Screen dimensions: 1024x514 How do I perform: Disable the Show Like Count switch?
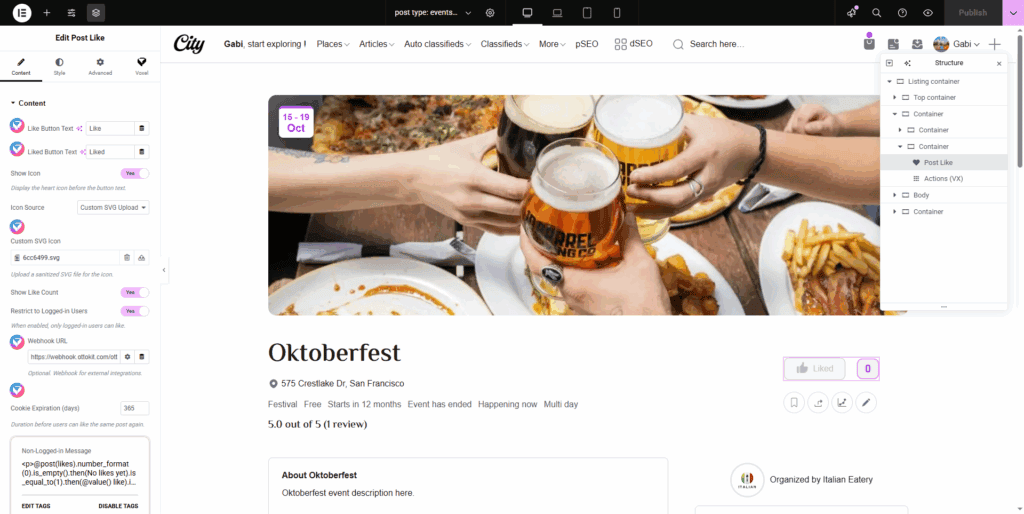tap(135, 292)
